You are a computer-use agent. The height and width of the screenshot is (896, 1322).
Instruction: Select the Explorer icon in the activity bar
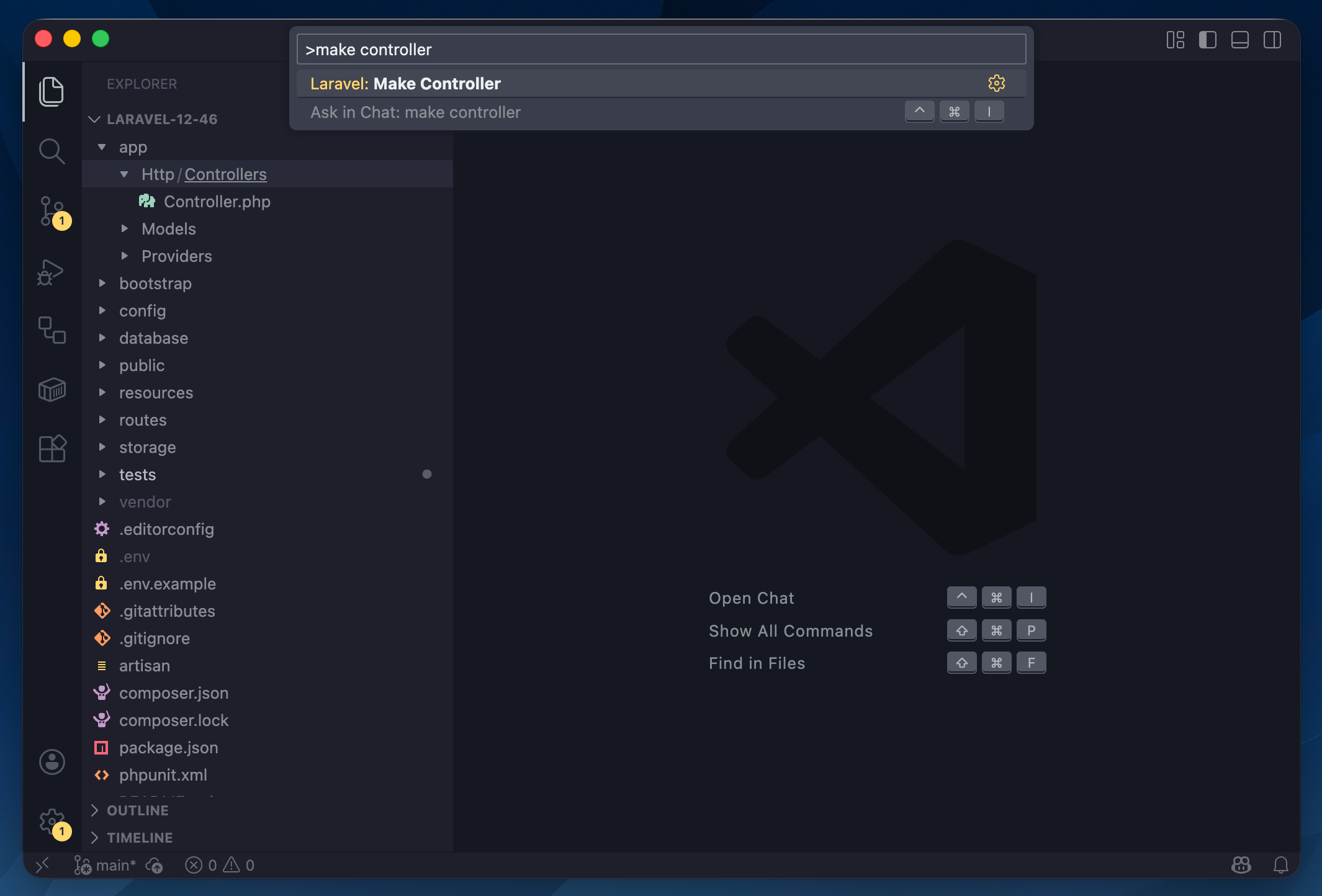[52, 91]
